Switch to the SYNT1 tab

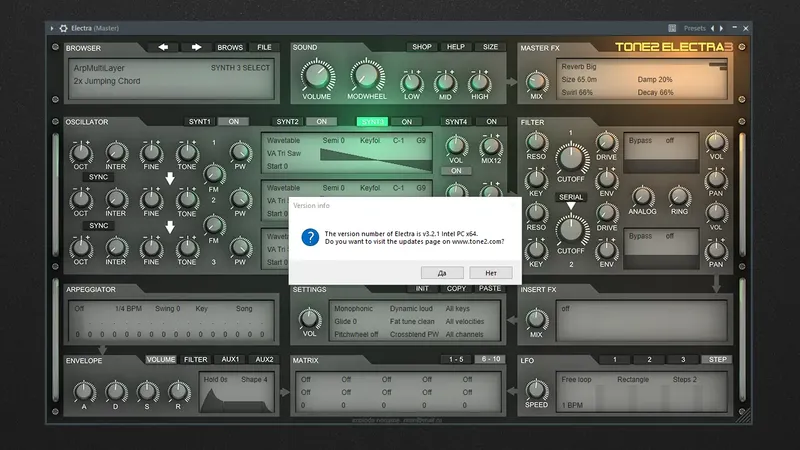[x=199, y=121]
